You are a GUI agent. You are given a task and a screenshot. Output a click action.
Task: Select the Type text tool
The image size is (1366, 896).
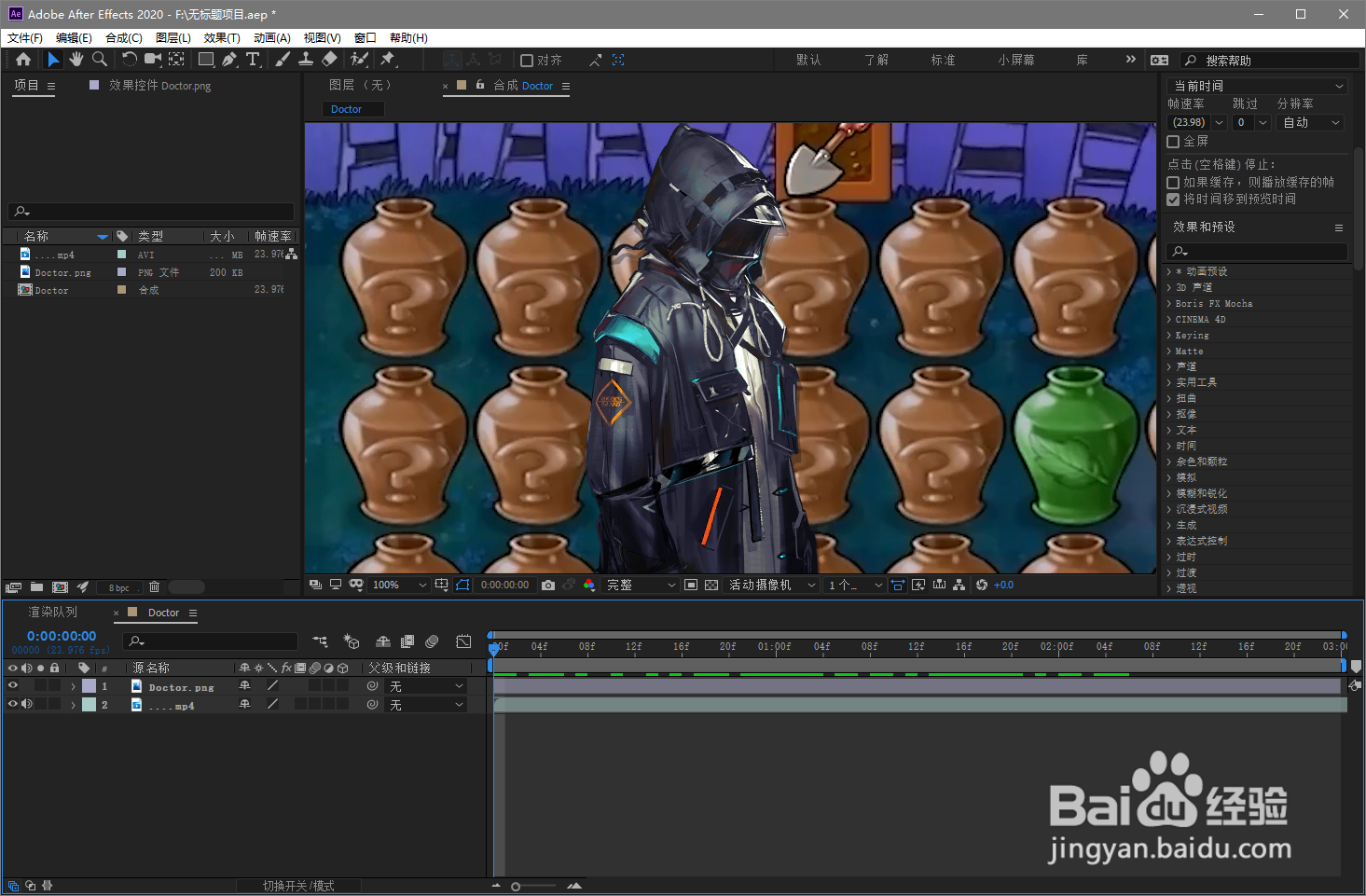click(253, 60)
